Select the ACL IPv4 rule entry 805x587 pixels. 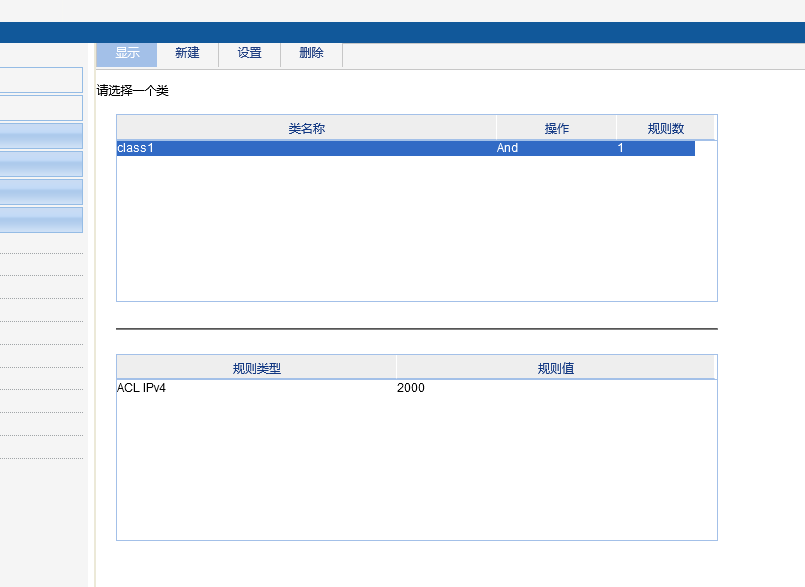pos(141,388)
